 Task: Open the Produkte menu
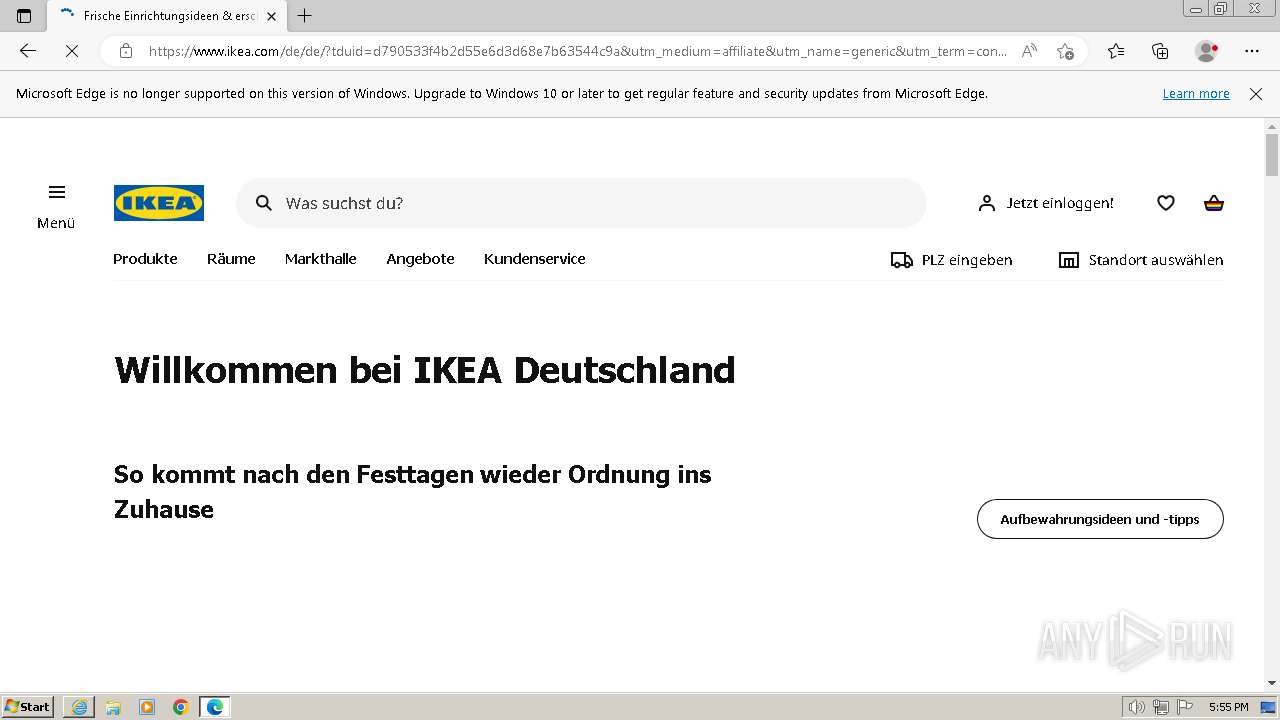[145, 259]
